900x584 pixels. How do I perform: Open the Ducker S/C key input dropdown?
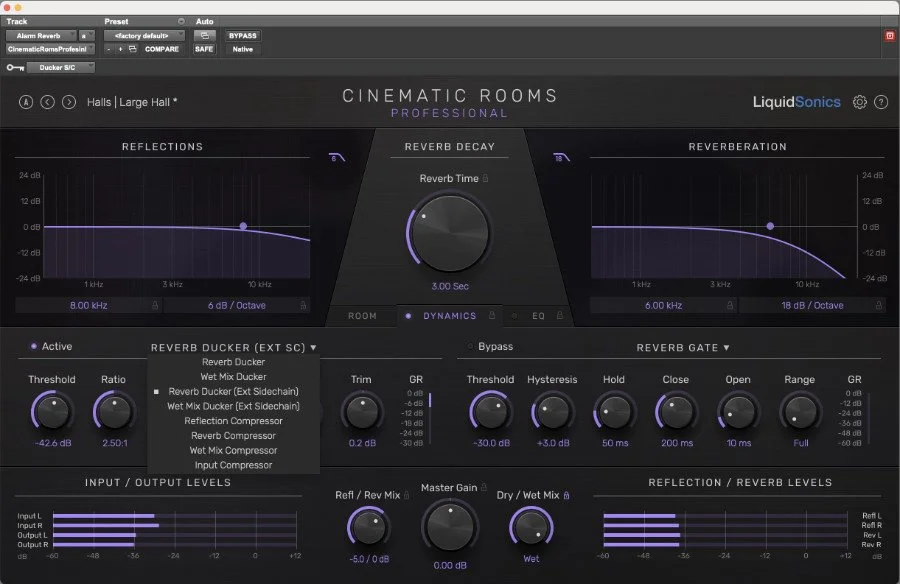tap(61, 68)
